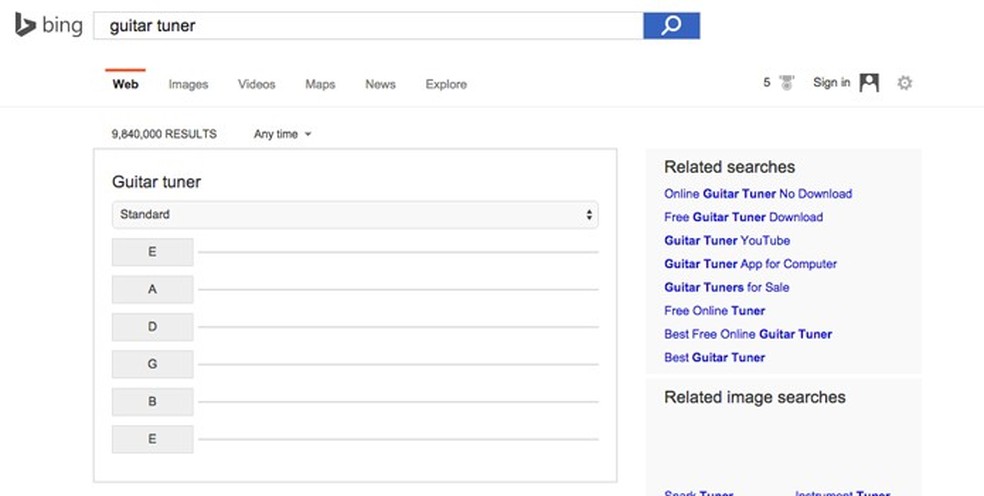This screenshot has height=496, width=984.
Task: Play the D string button
Action: tap(152, 327)
